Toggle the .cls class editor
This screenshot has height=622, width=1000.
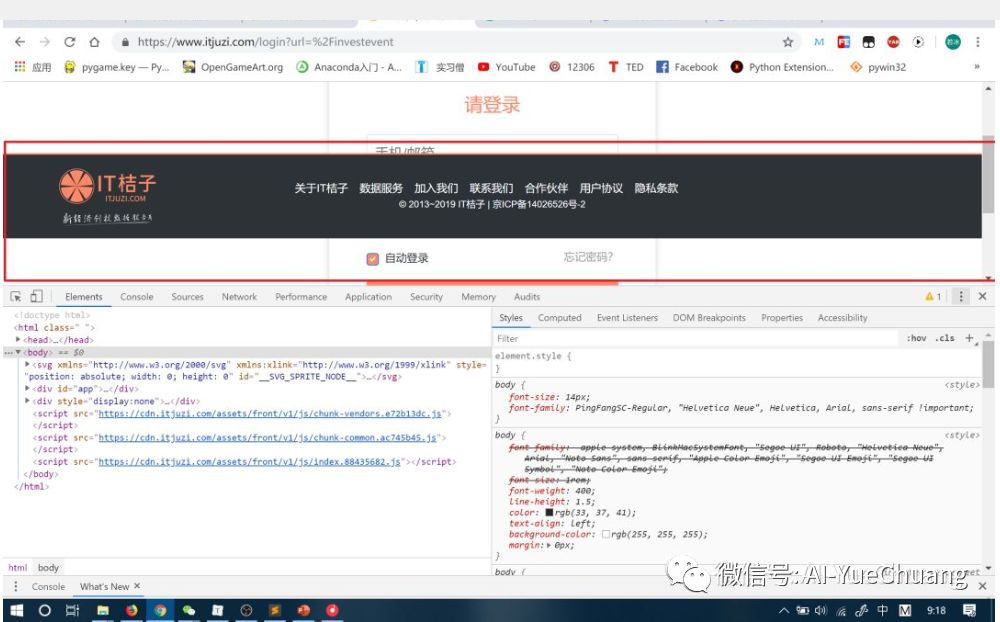pyautogui.click(x=945, y=338)
